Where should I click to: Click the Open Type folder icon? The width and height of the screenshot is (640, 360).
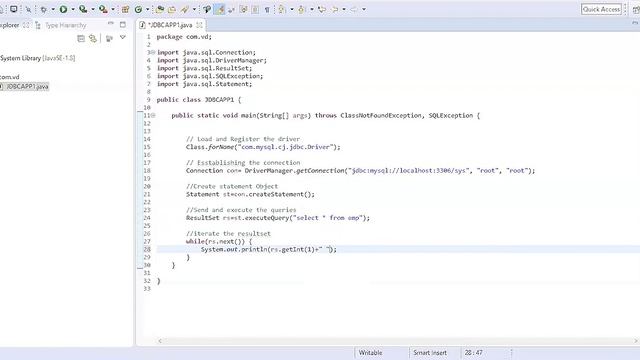click(160, 9)
